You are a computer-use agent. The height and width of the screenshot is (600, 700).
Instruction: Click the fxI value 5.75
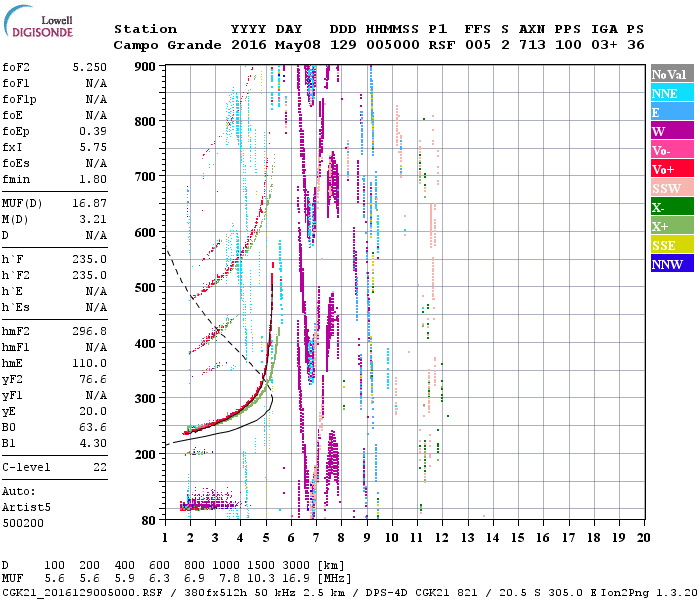pyautogui.click(x=93, y=147)
